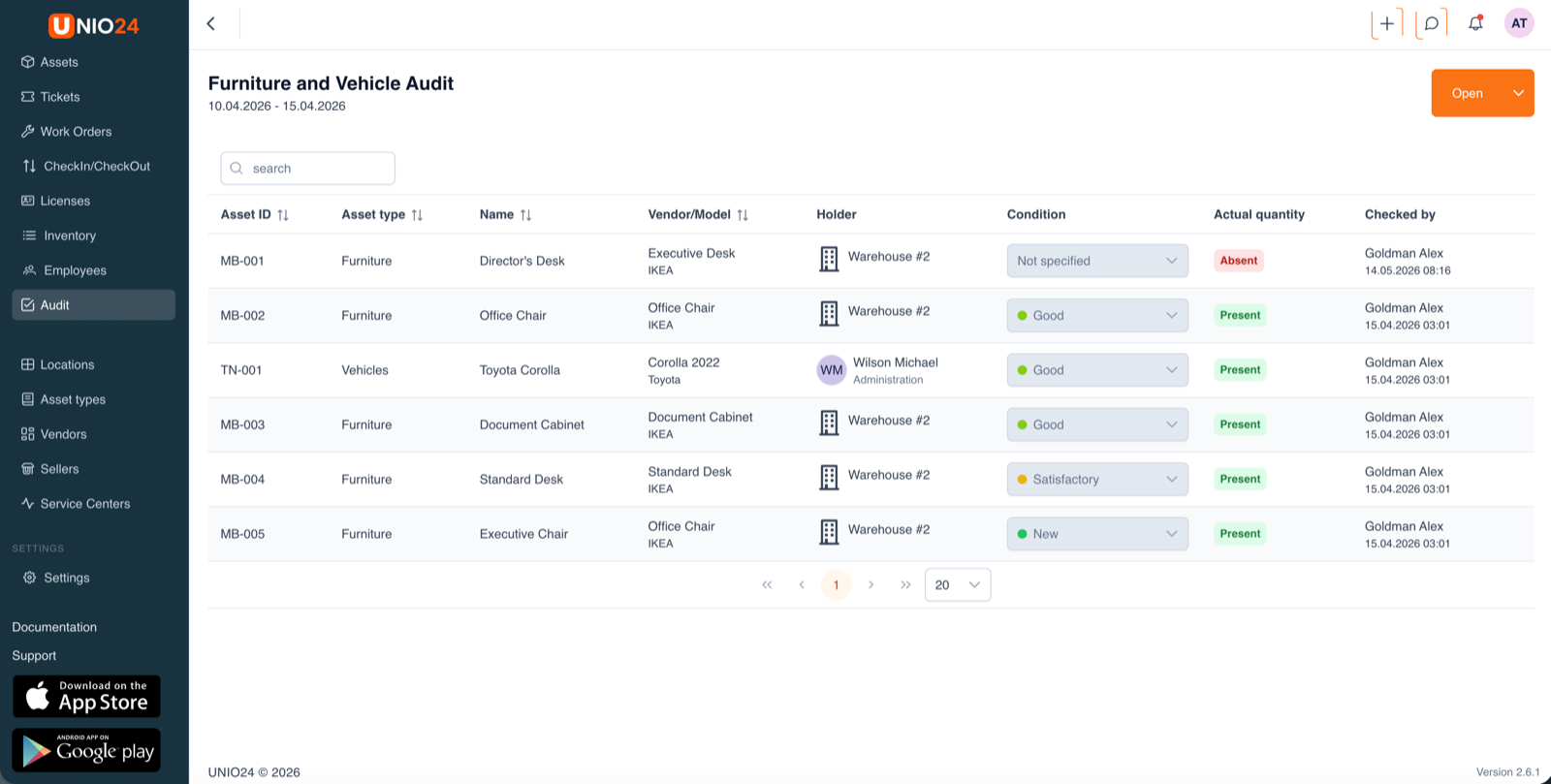Click the Absent badge for MB-001
The width and height of the screenshot is (1551, 784).
tap(1239, 261)
